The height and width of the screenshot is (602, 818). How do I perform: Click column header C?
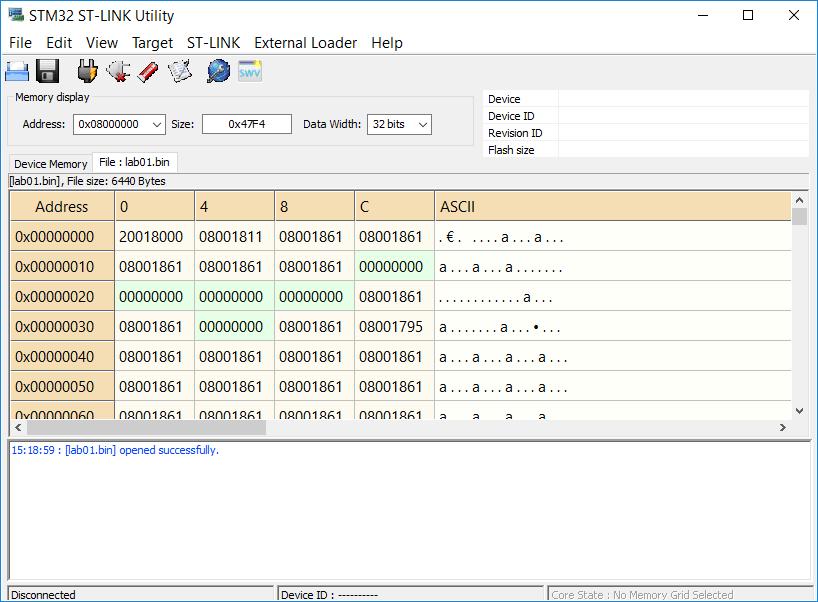395,207
